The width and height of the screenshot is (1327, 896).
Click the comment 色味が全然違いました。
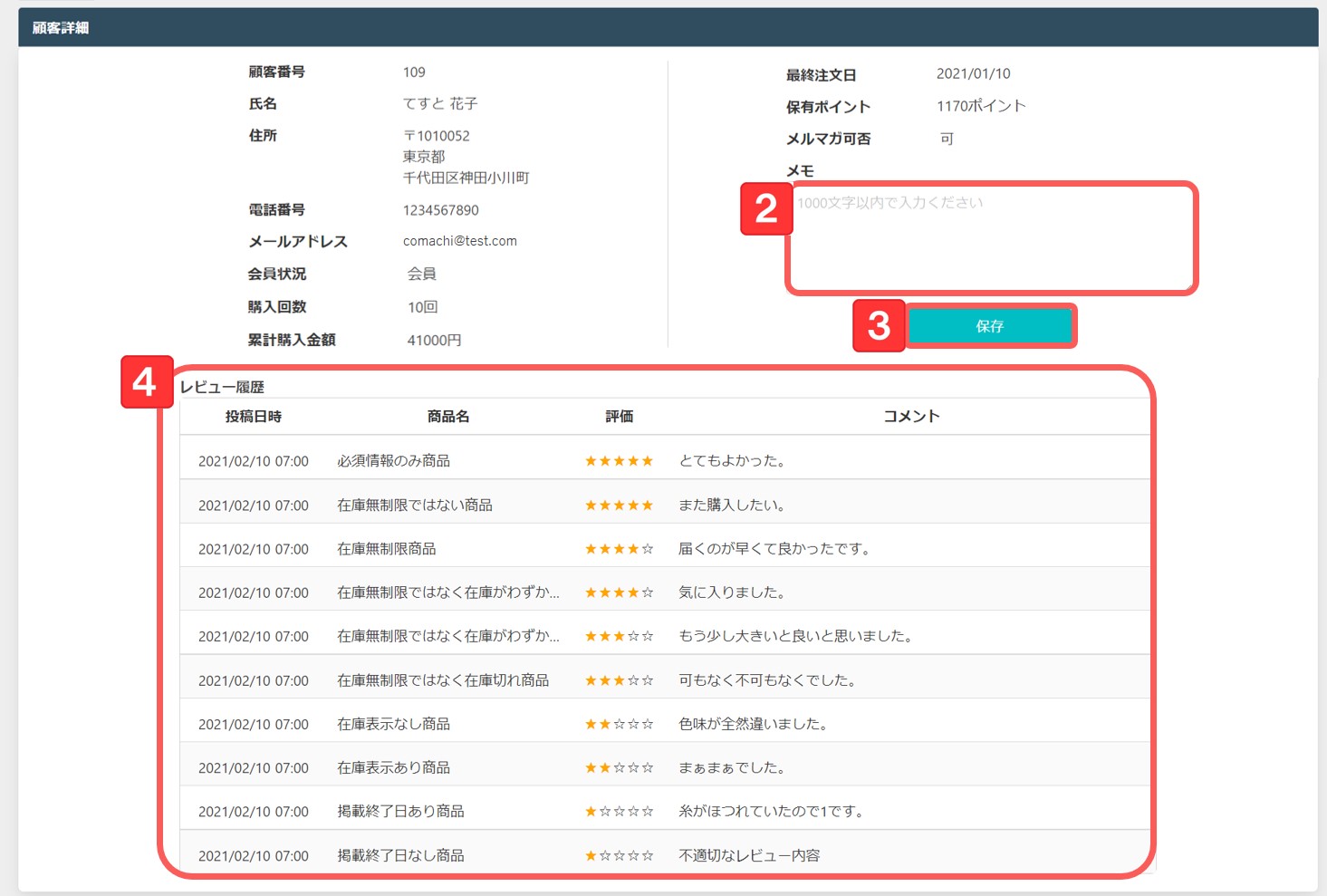(755, 724)
